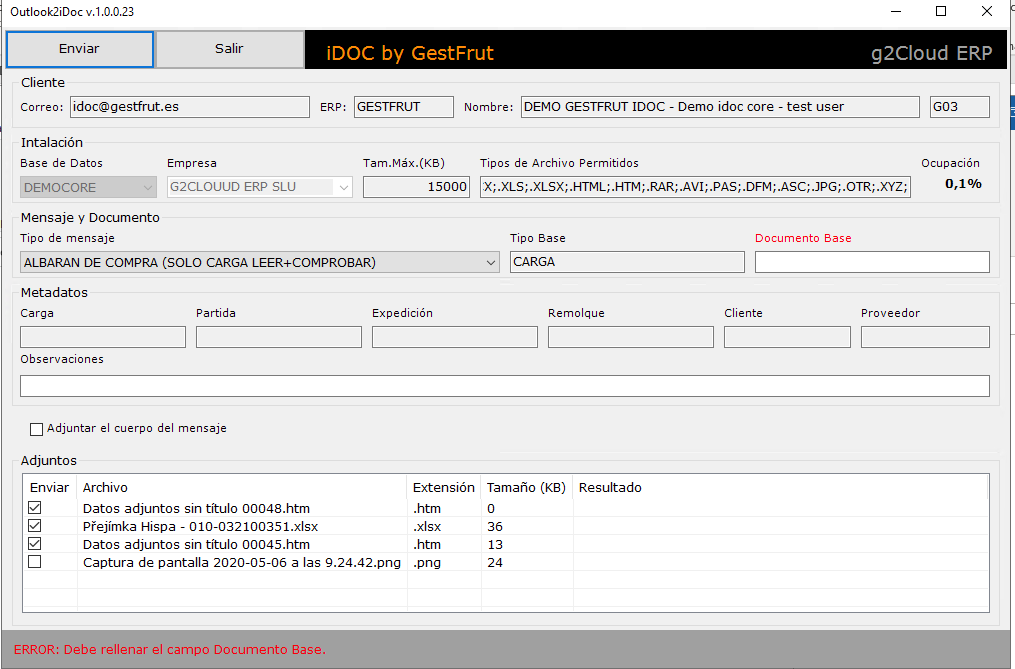Click the Tamaño (KB) column header

pyautogui.click(x=526, y=488)
